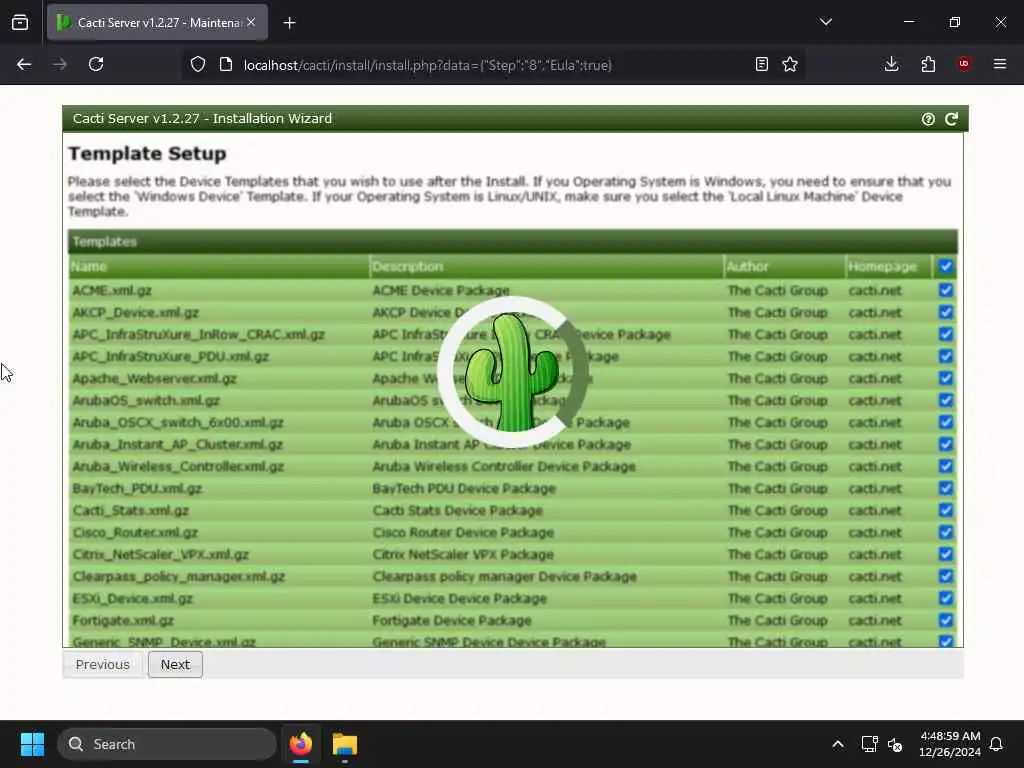Click the Next button
The image size is (1024, 768).
[175, 664]
